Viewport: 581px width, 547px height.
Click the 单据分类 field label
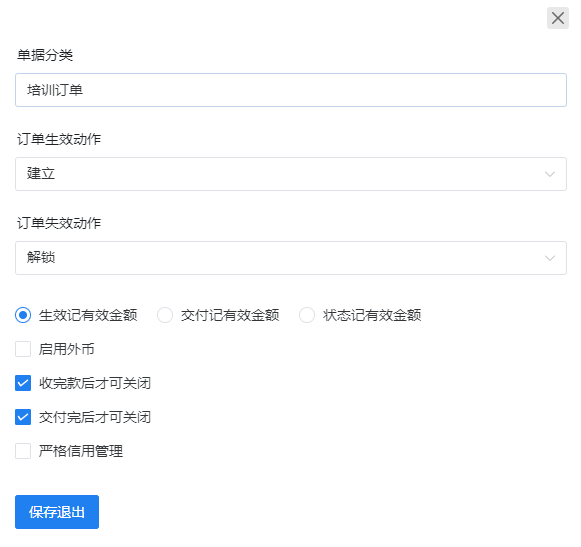[x=45, y=55]
